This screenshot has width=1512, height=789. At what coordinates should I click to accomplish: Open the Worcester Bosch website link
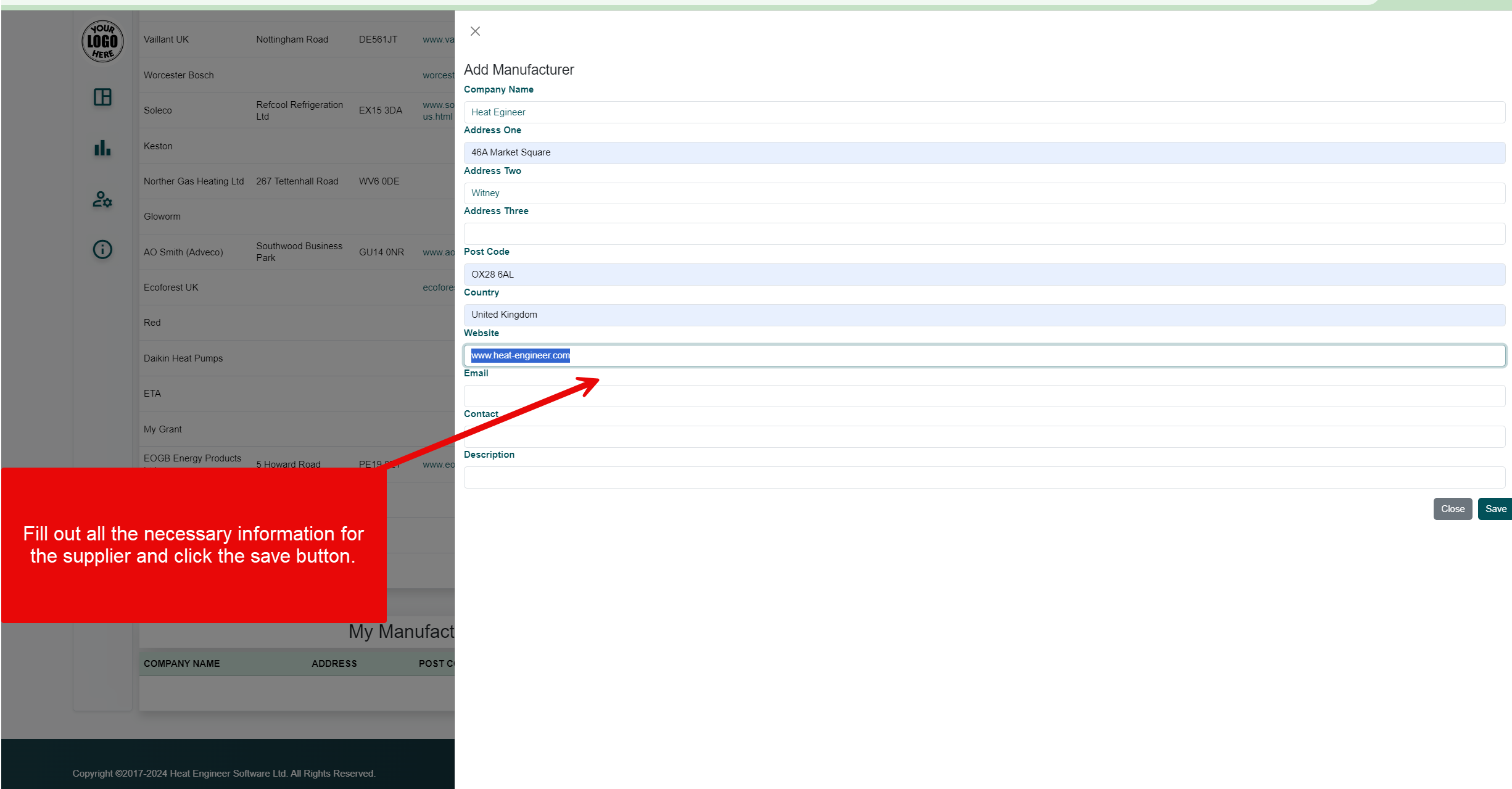click(x=438, y=75)
